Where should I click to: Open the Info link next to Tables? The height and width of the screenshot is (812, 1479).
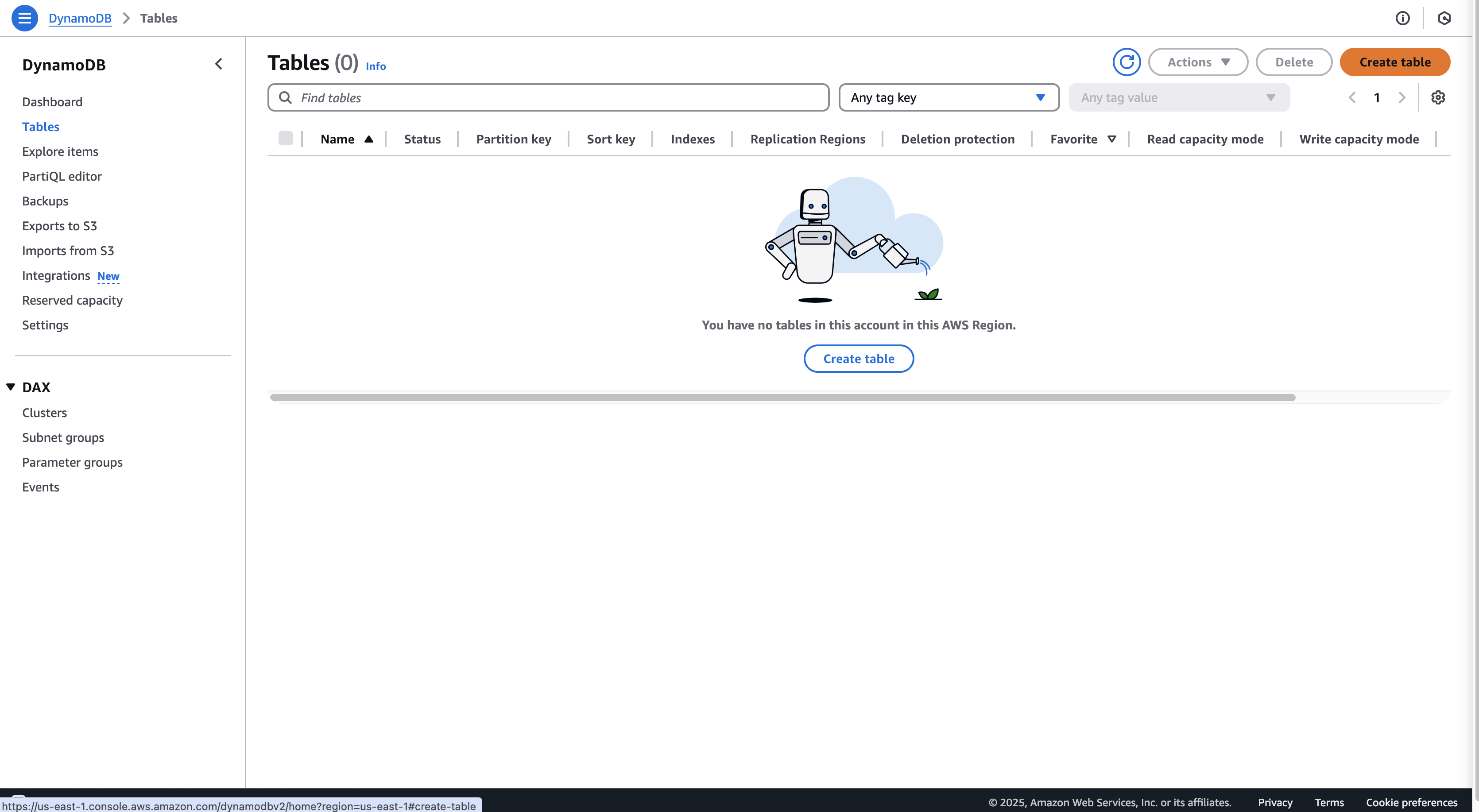tap(376, 66)
